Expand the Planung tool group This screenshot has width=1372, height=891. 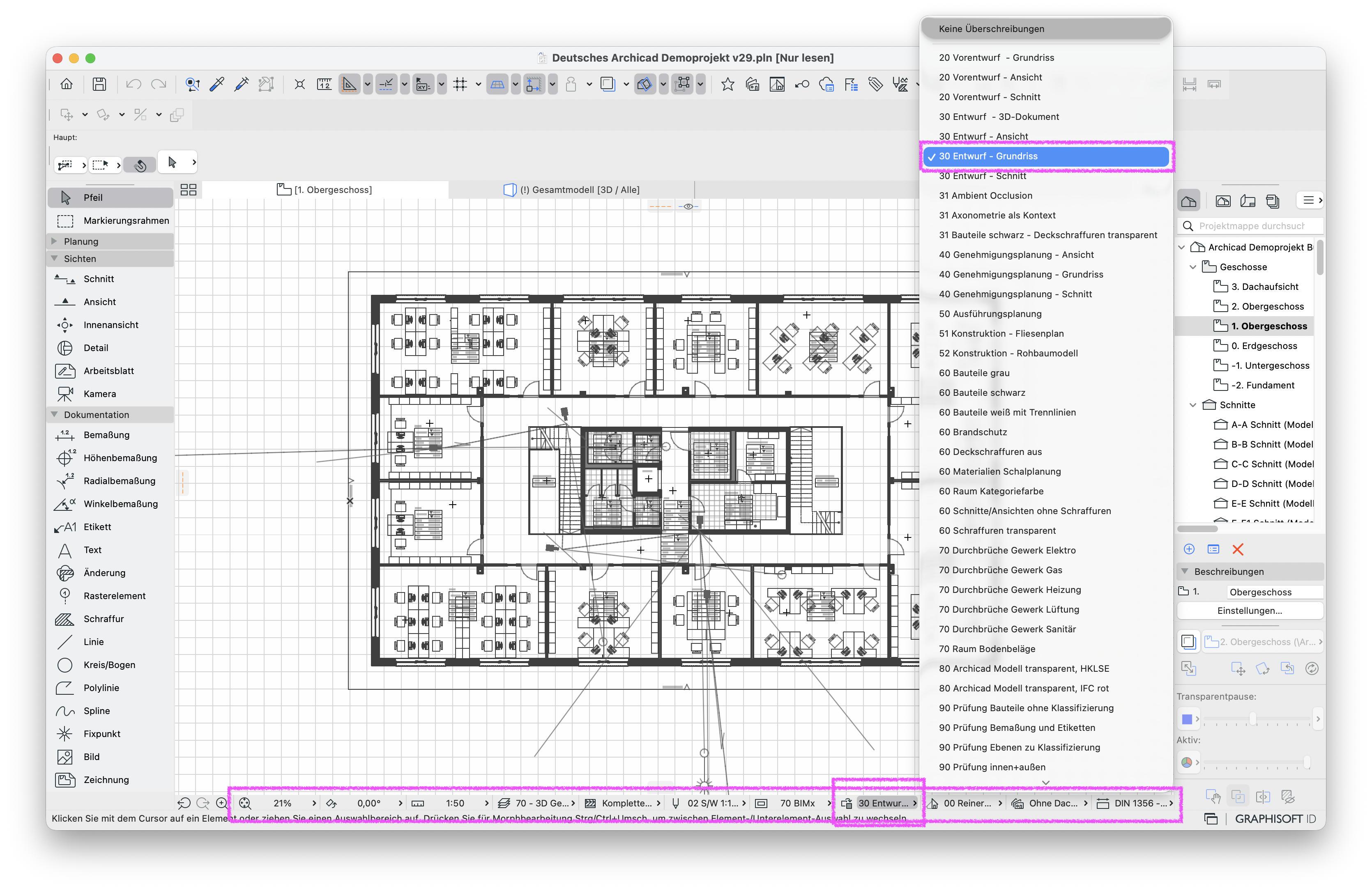click(55, 241)
